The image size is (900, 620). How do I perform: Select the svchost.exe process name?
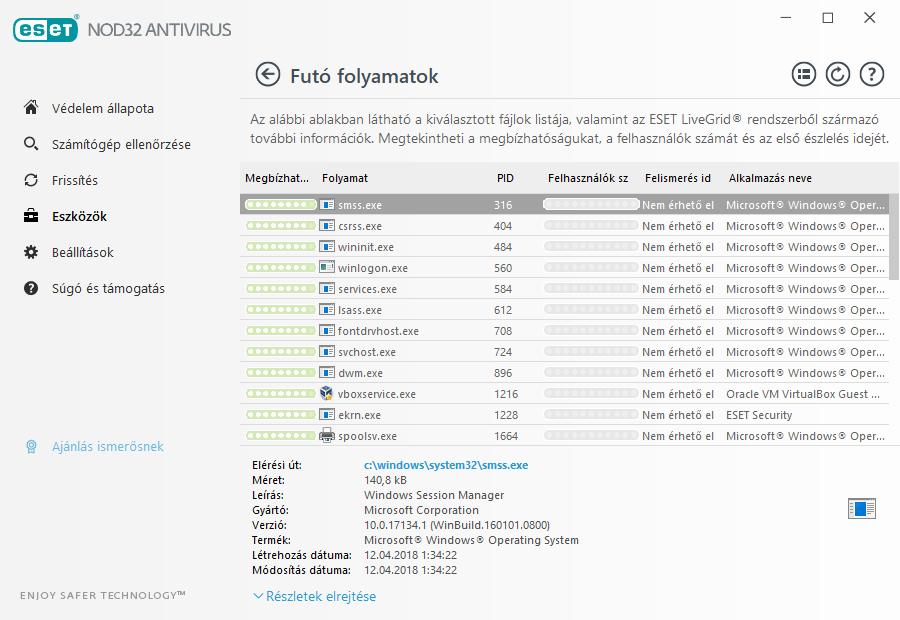(367, 352)
